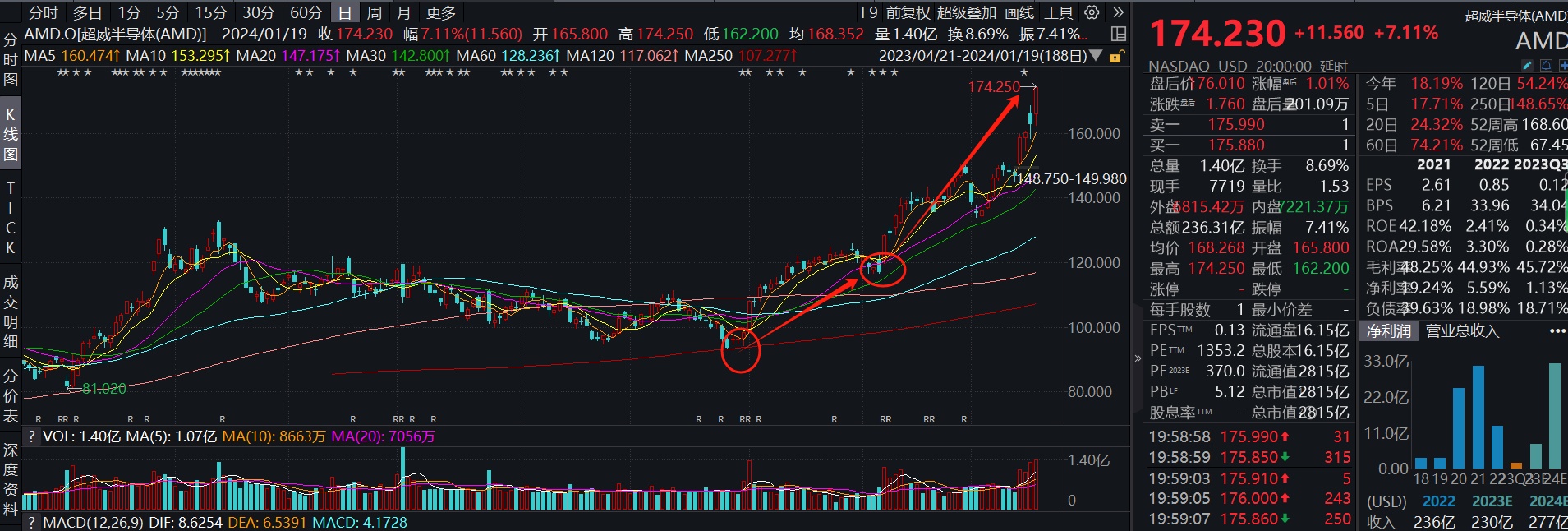1568x531 pixels.
Task: Click the MA10 153.295 indicator label
Action: click(x=177, y=56)
